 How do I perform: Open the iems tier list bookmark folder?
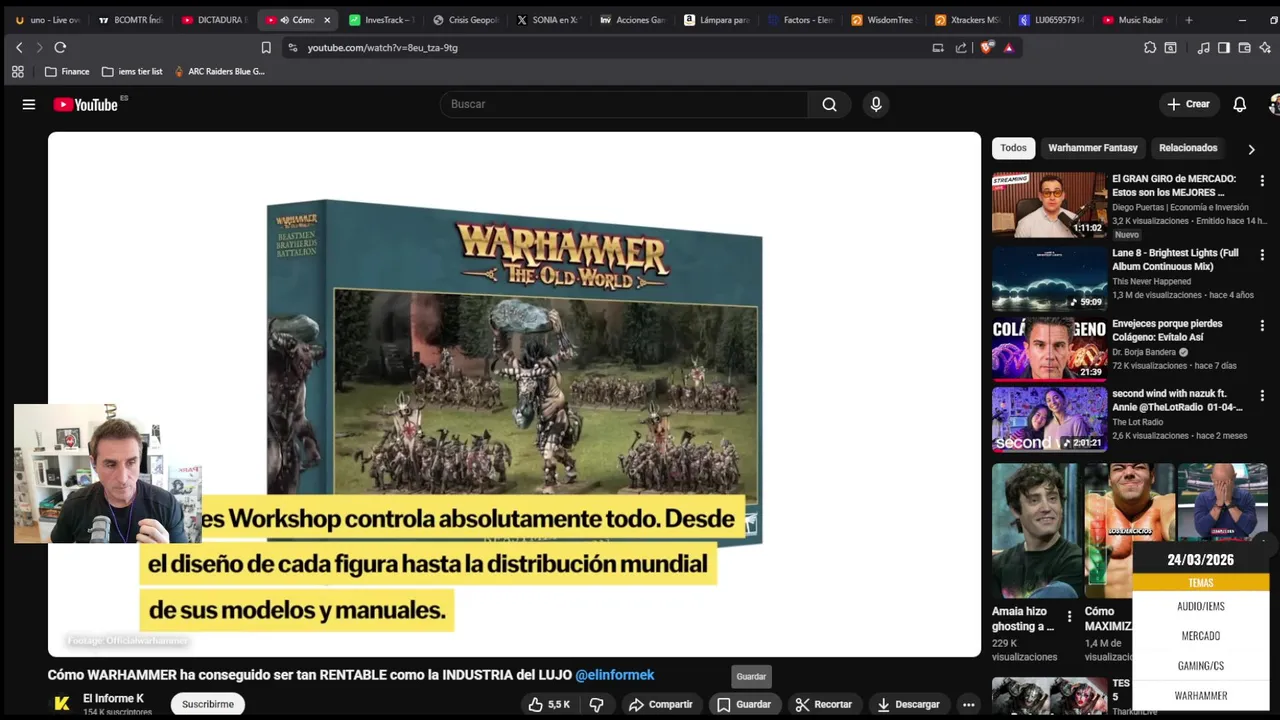click(132, 71)
